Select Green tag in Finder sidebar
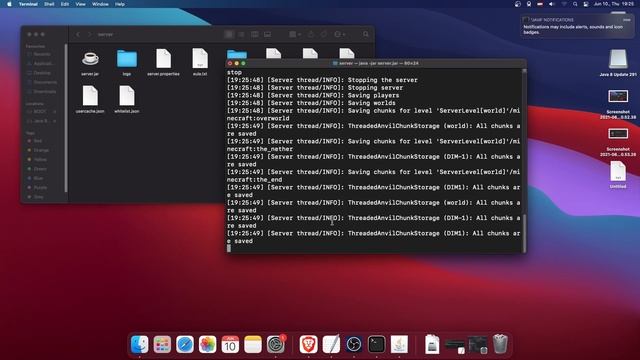This screenshot has width=640, height=360. 37,169
